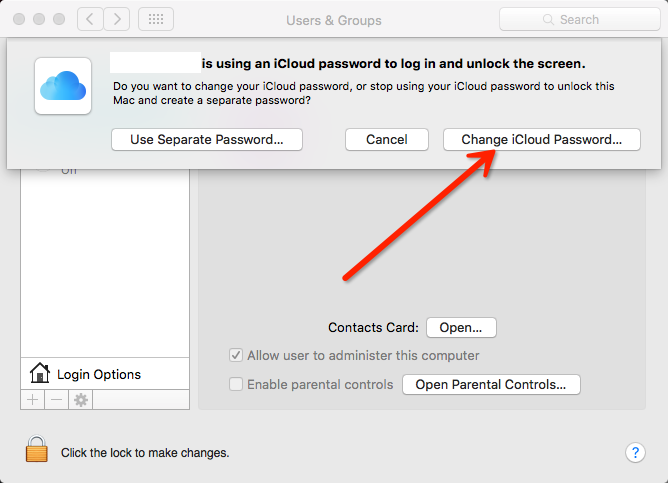Screen dimensions: 668x483
Task: Open the Contacts Card
Action: click(x=461, y=327)
